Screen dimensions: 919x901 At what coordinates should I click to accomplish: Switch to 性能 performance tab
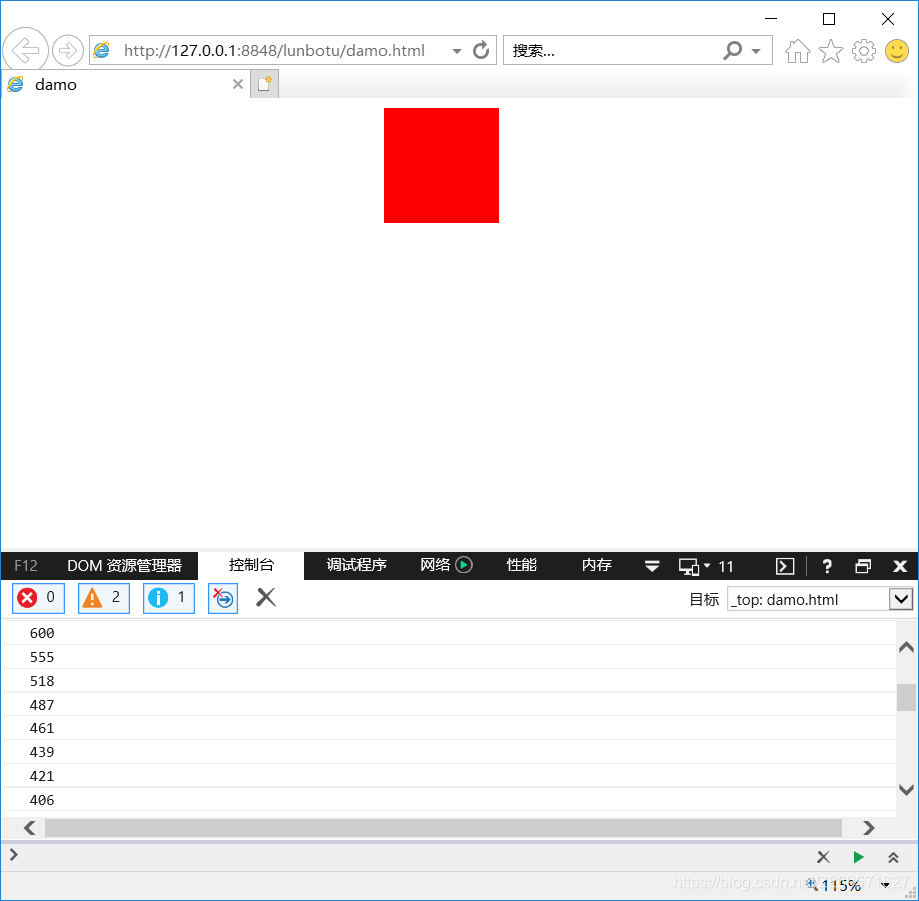522,565
